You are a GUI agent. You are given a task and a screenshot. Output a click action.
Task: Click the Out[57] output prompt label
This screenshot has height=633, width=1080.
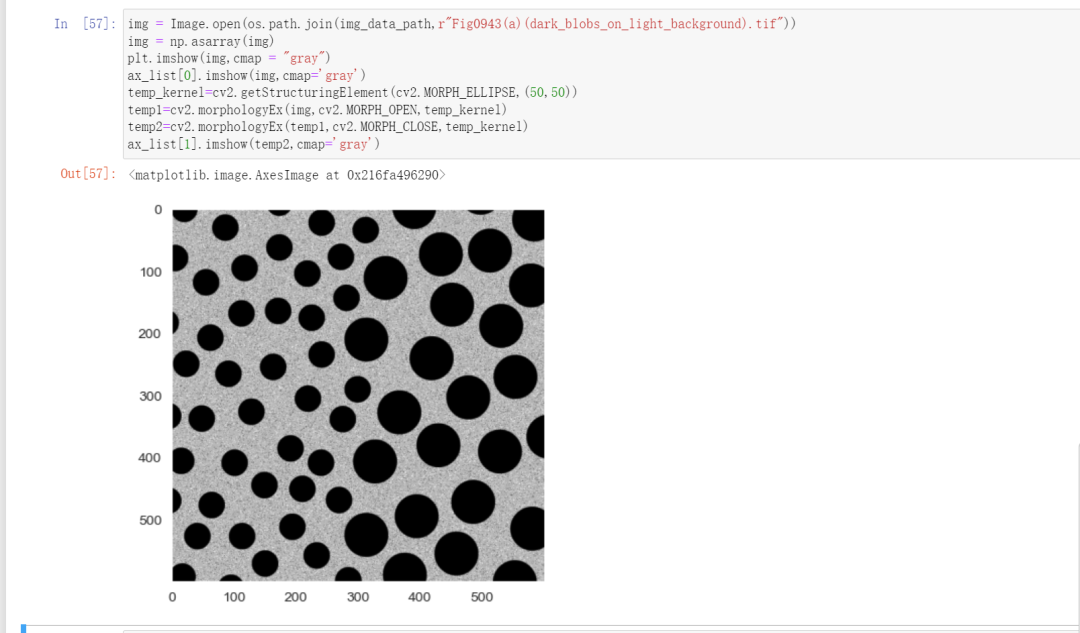(87, 174)
